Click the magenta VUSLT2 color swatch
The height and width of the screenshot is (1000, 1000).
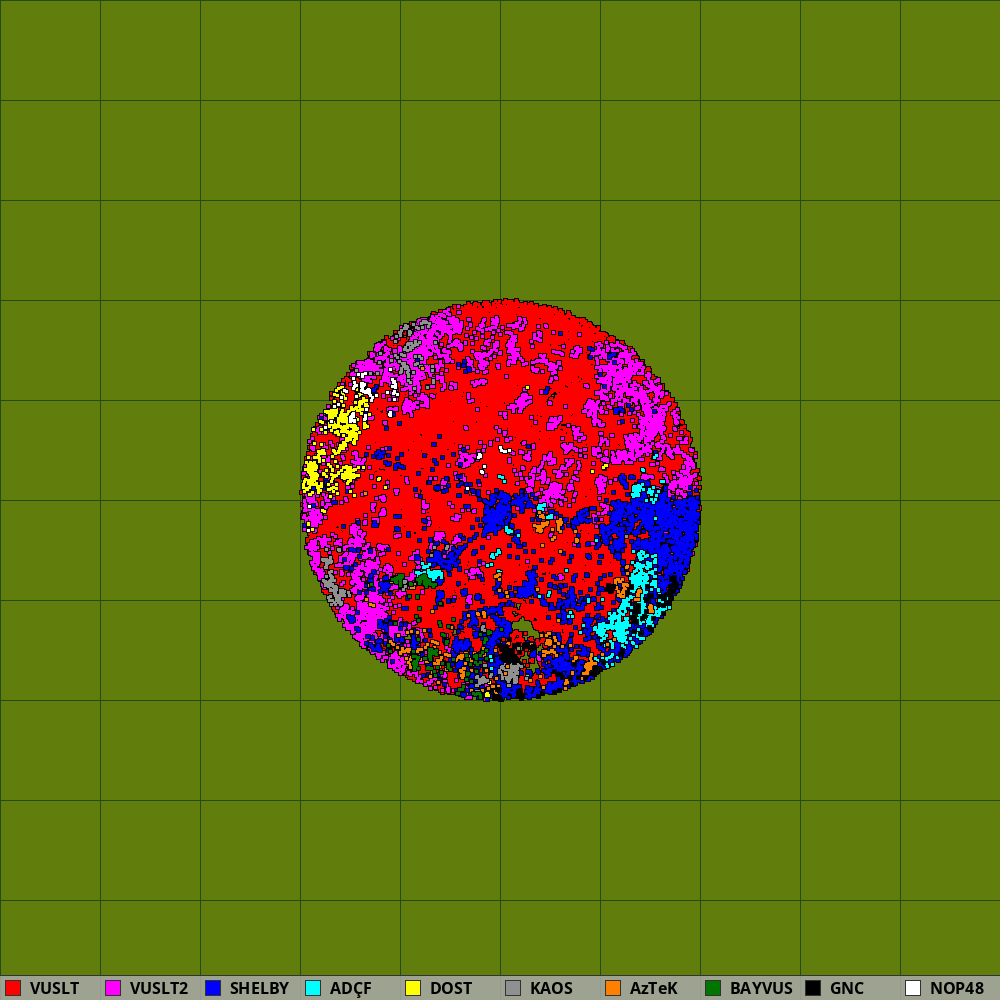(113, 988)
